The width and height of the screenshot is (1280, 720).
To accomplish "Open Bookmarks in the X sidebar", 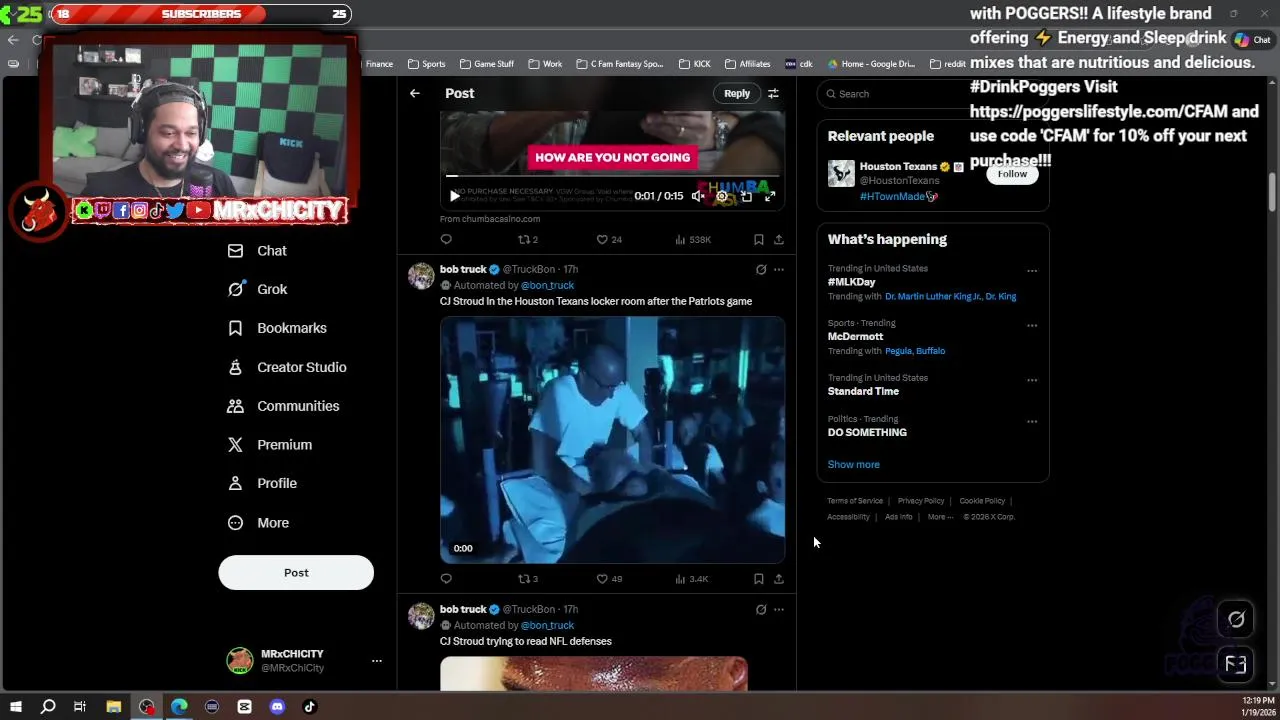I will pos(277,328).
